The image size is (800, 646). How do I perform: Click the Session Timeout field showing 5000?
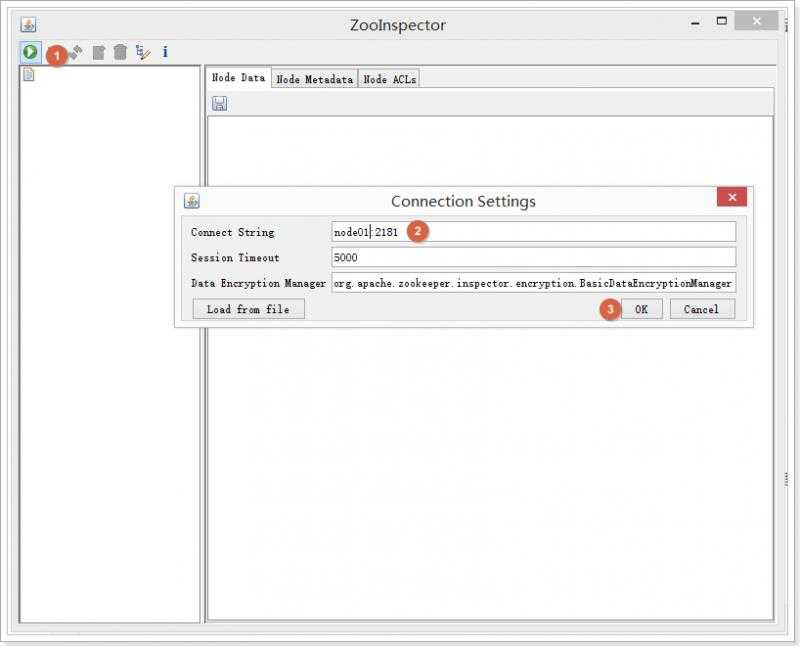[534, 257]
